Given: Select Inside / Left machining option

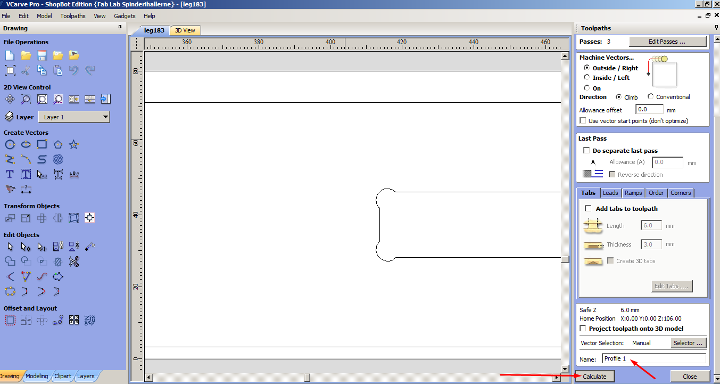Looking at the screenshot, I should pos(586,78).
